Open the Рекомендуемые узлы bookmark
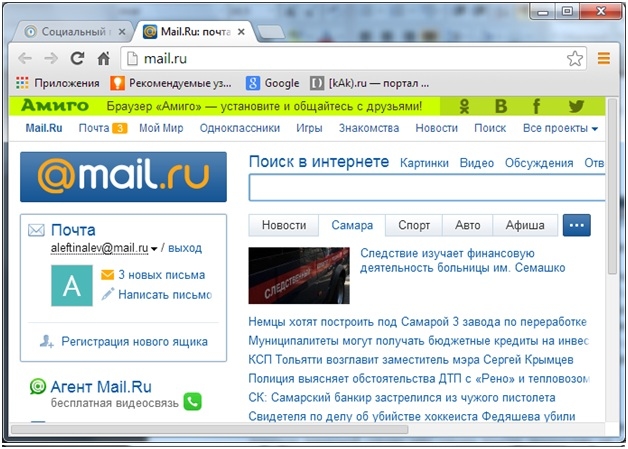This screenshot has height=449, width=628. pyautogui.click(x=171, y=83)
